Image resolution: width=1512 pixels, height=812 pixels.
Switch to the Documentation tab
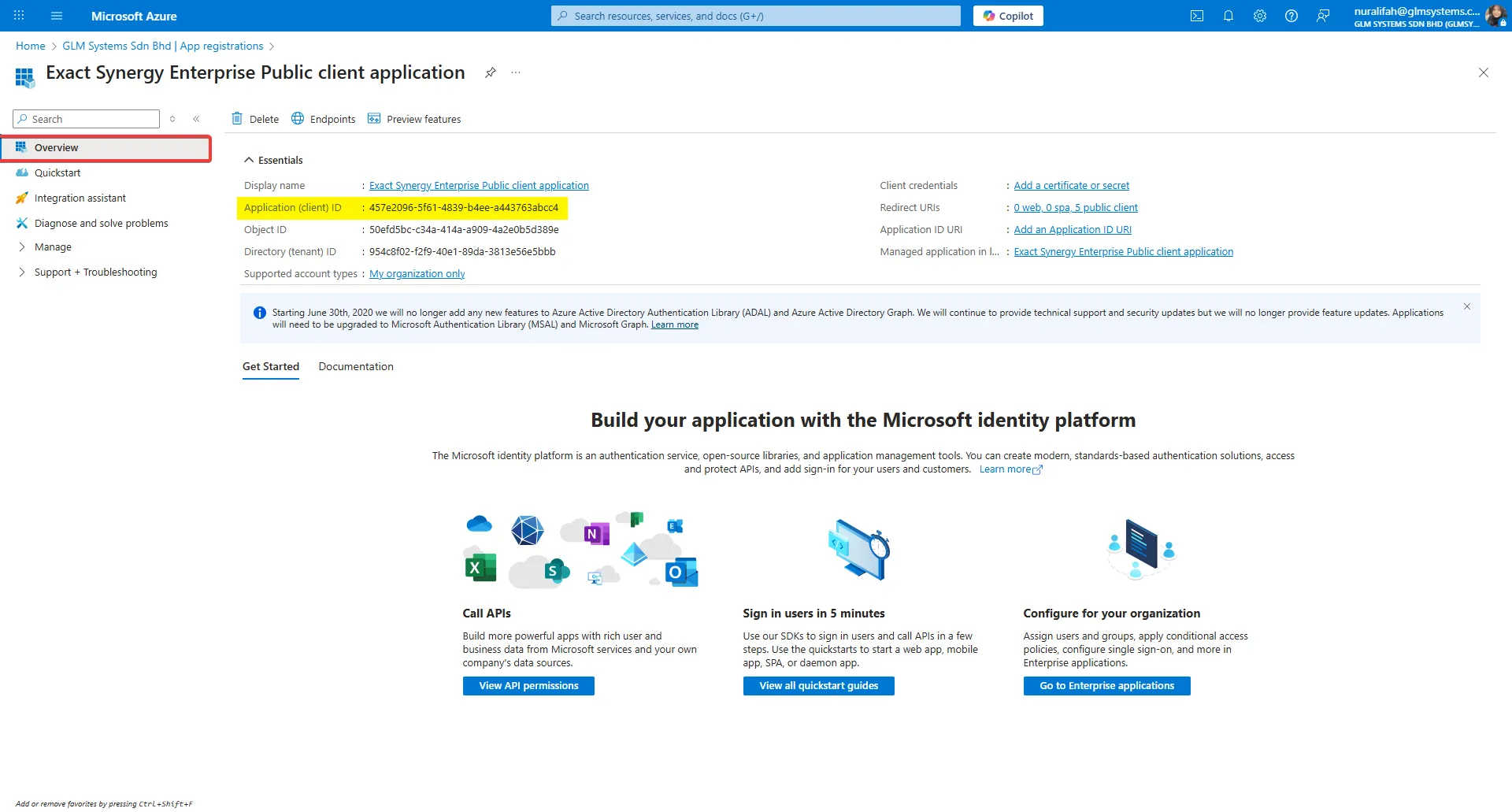(355, 367)
